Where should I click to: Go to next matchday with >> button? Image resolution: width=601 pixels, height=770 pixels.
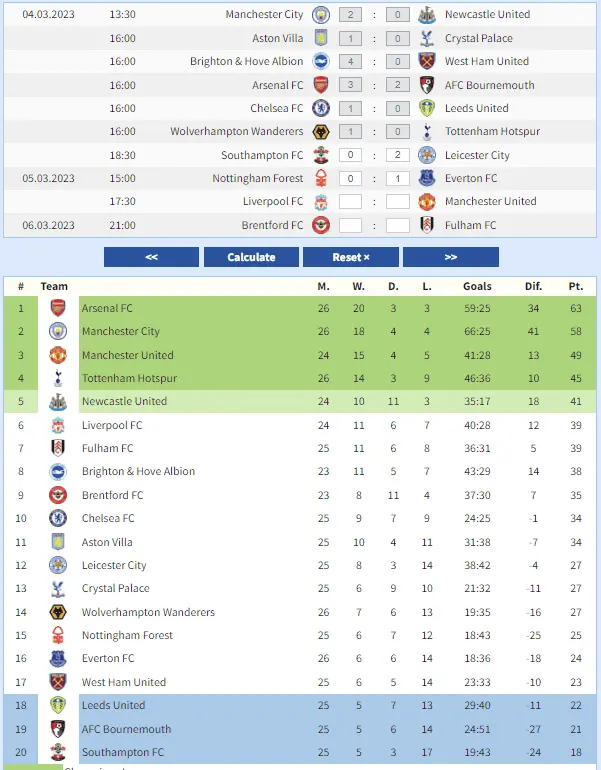click(x=450, y=257)
